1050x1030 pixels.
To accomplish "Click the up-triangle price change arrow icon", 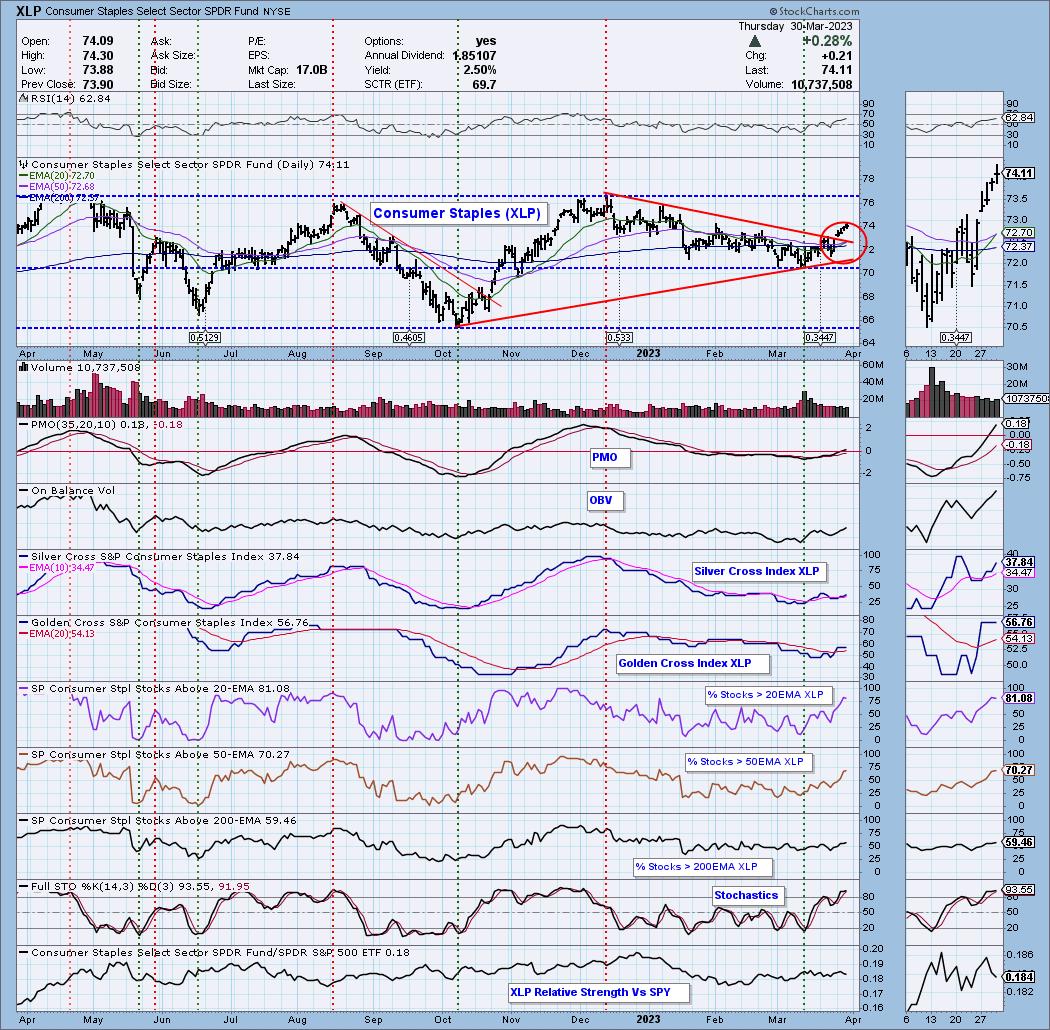I will point(755,42).
